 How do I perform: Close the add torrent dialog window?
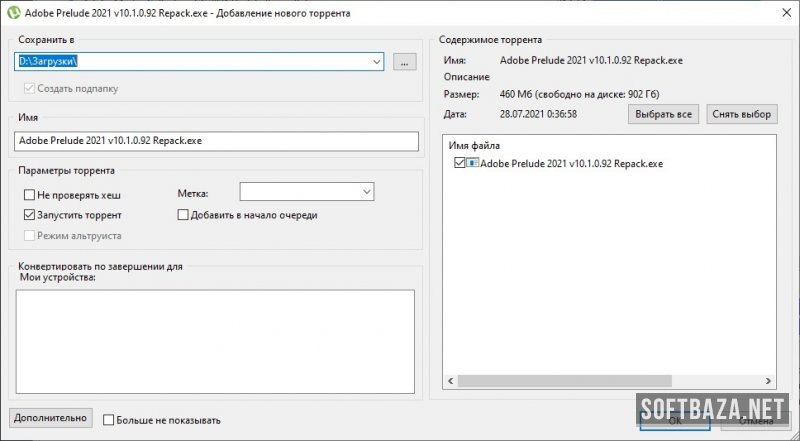777,12
